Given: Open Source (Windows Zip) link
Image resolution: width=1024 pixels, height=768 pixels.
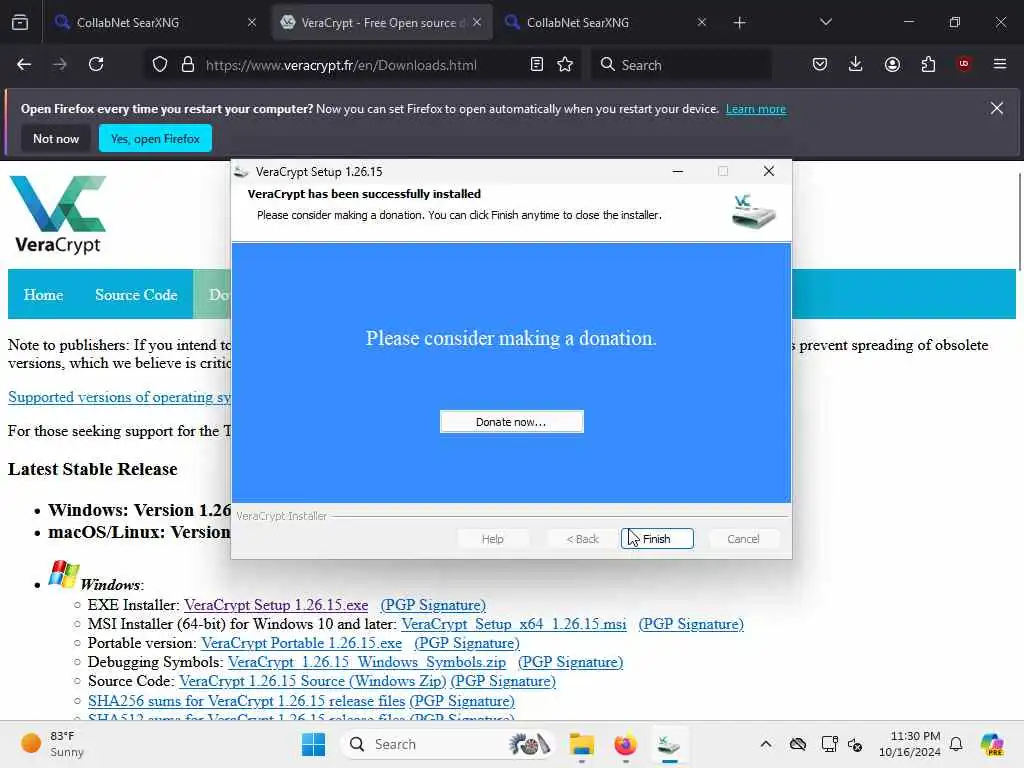Looking at the screenshot, I should [312, 681].
